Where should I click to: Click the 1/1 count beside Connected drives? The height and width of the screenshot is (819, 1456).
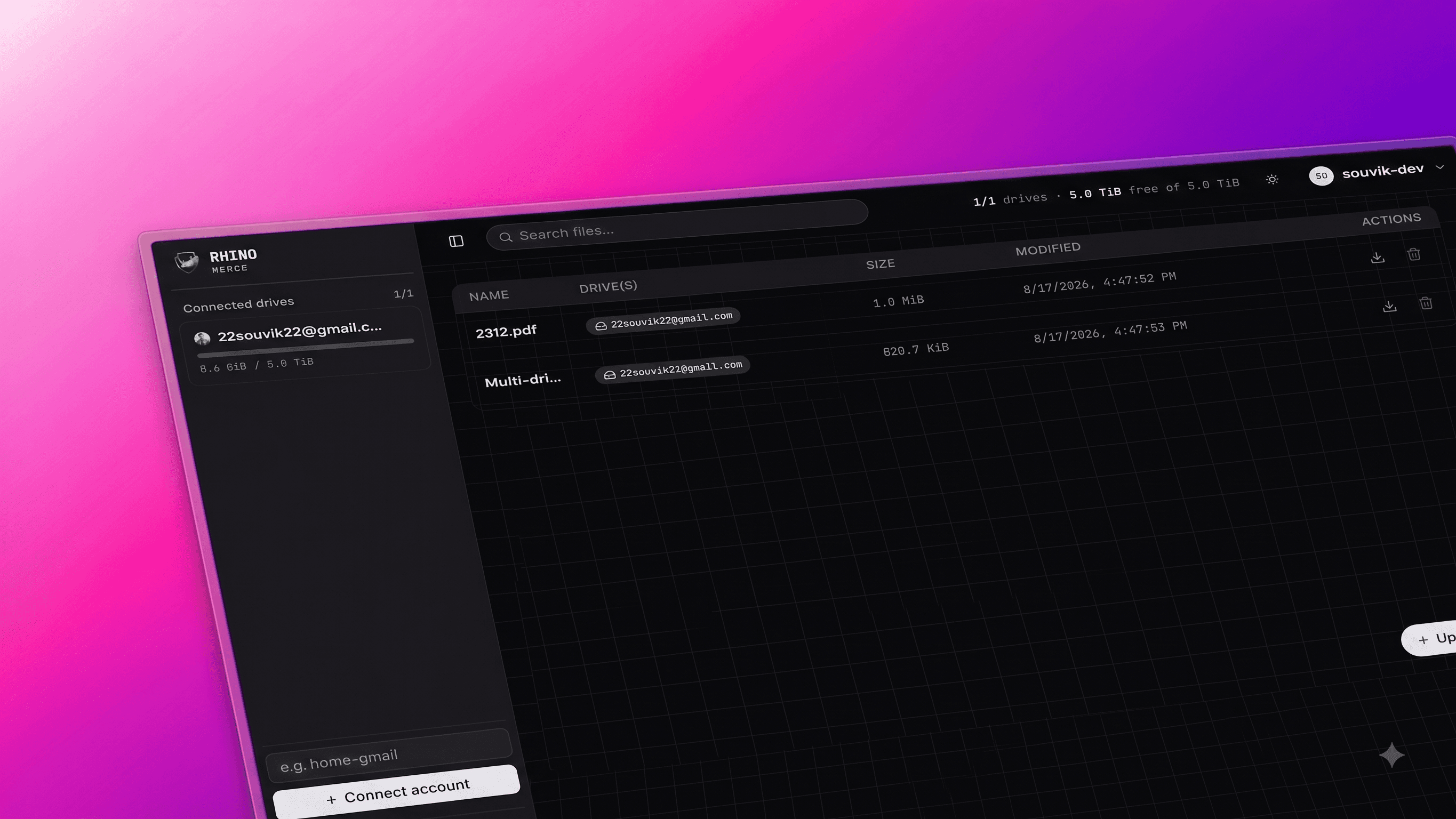point(404,294)
